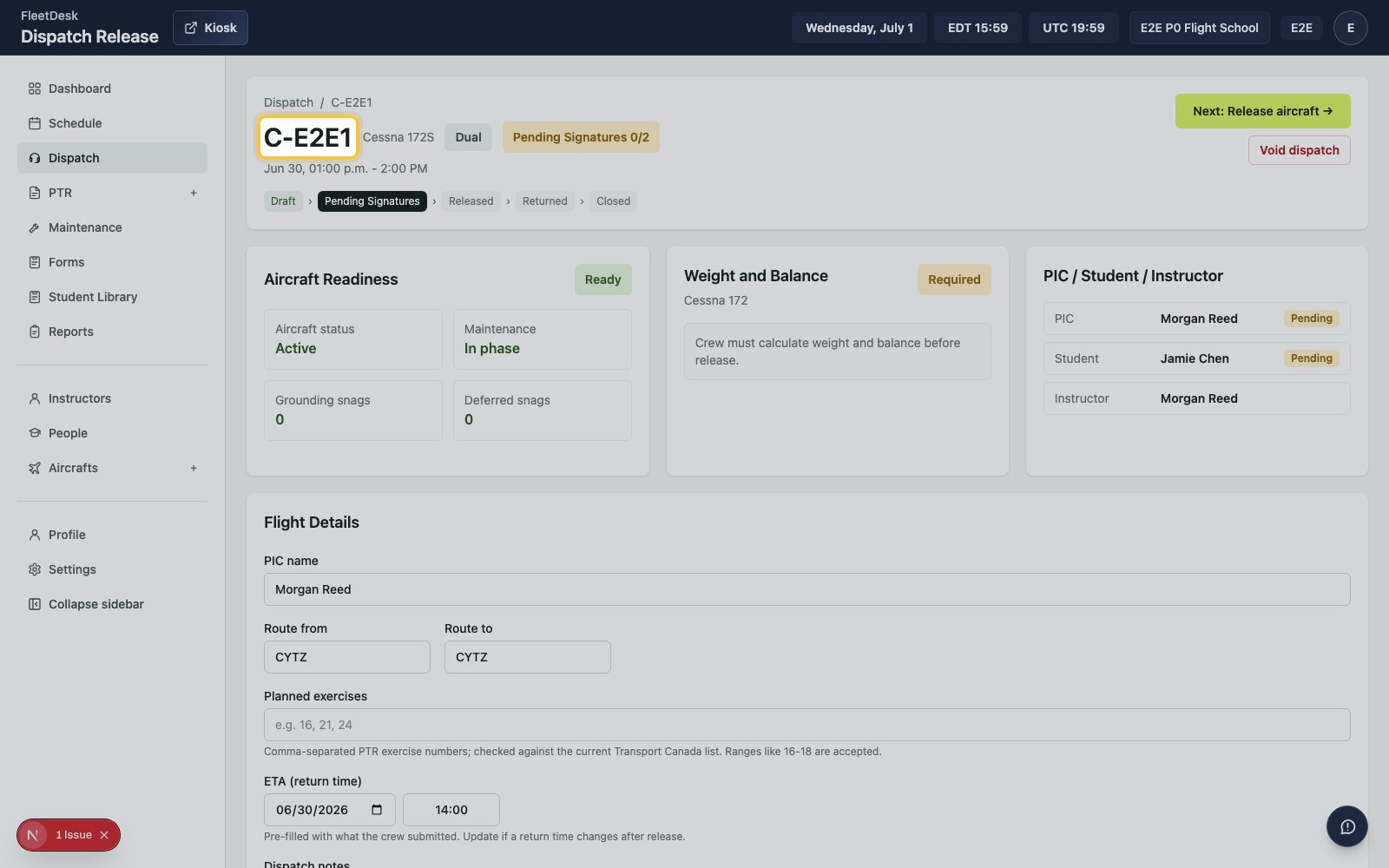Click the UTC 19:59 clock
This screenshot has width=1389, height=868.
point(1073,28)
